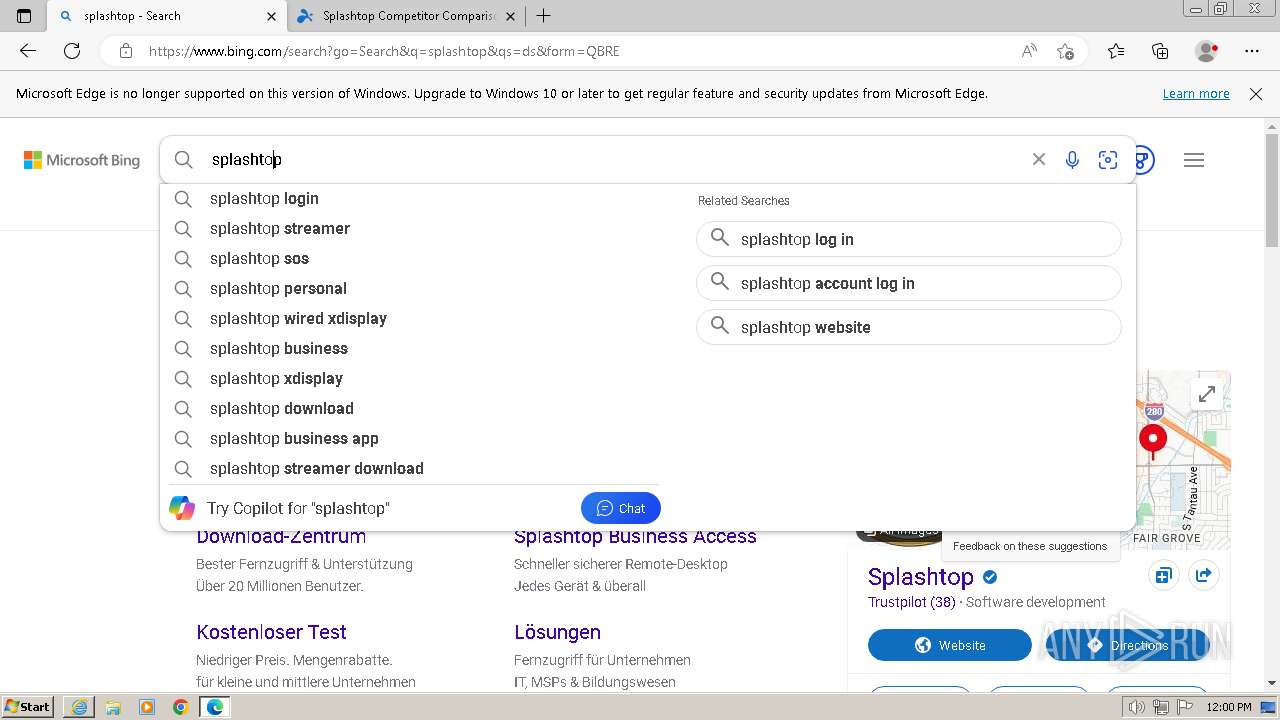Screen dimensions: 1280x720
Task: Open the Lösungen link
Action: click(557, 632)
